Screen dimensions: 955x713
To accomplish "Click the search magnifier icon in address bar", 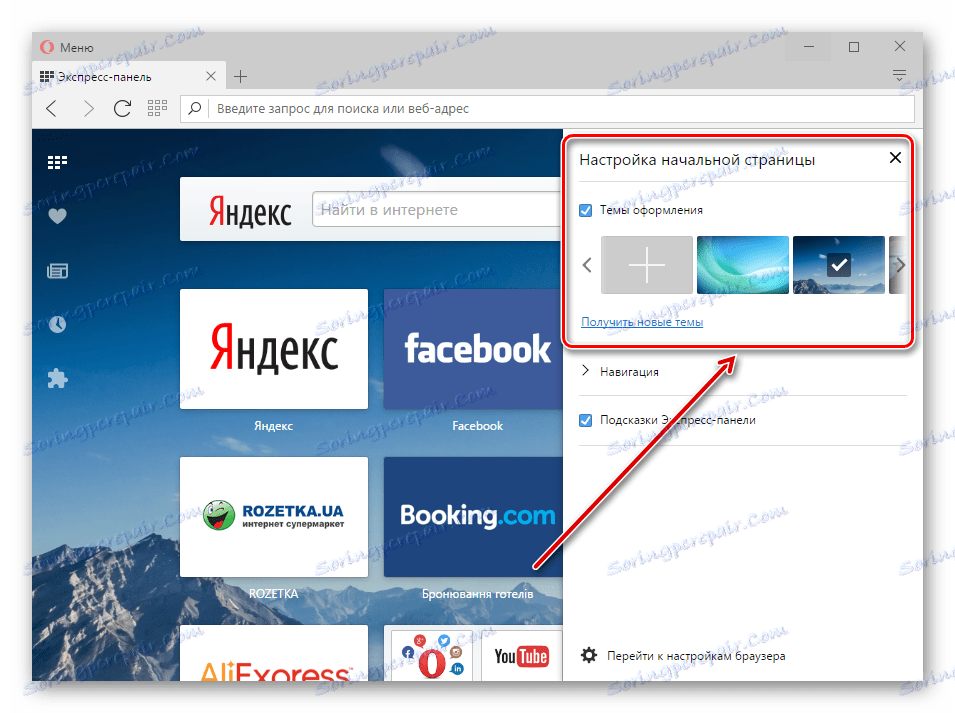I will tap(195, 108).
